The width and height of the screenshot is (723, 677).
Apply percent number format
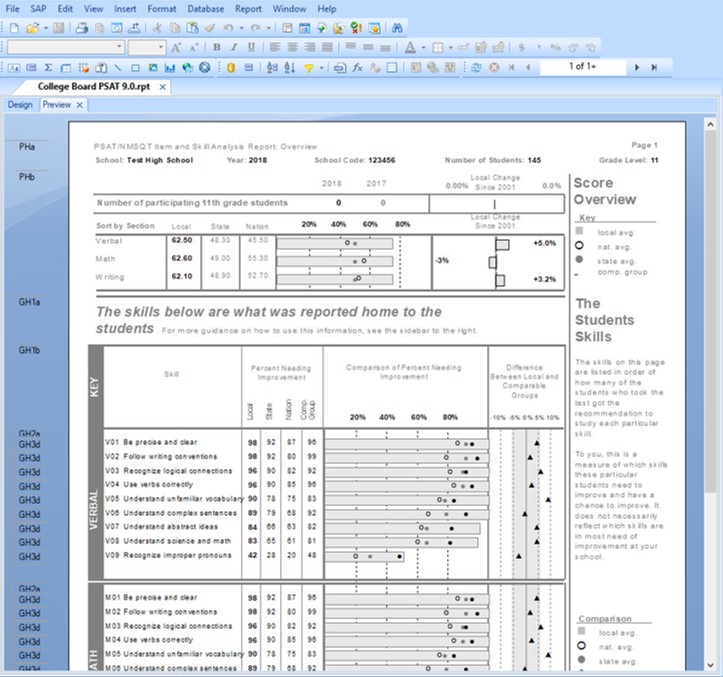tap(556, 47)
